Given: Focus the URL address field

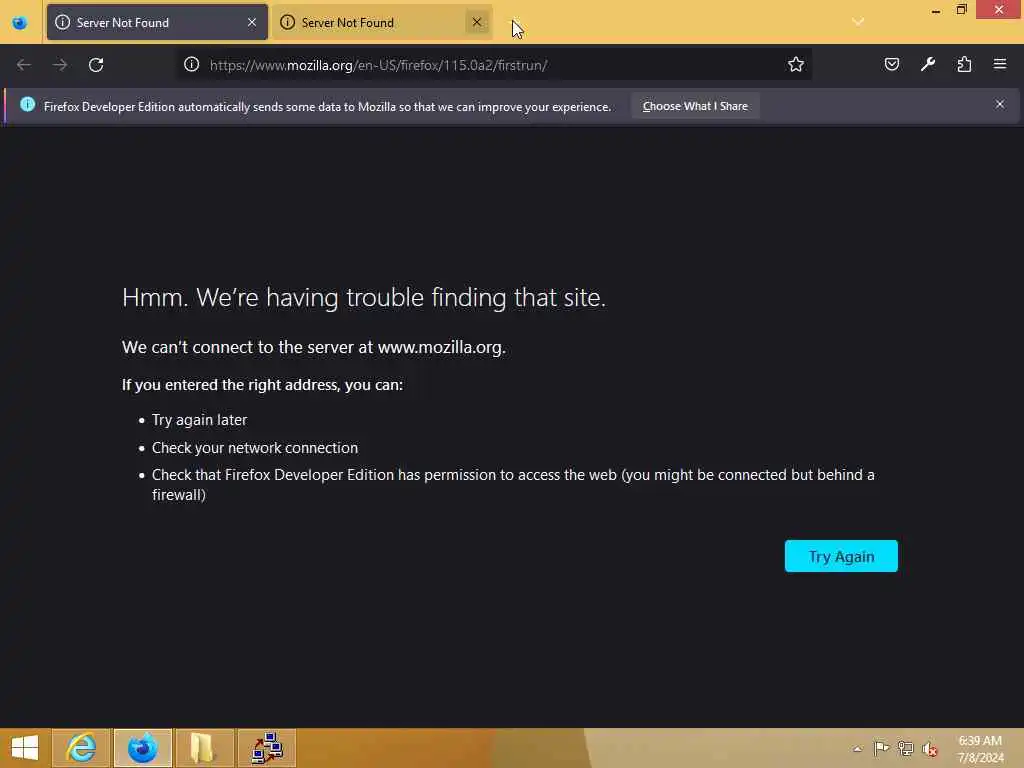Looking at the screenshot, I should 494,65.
